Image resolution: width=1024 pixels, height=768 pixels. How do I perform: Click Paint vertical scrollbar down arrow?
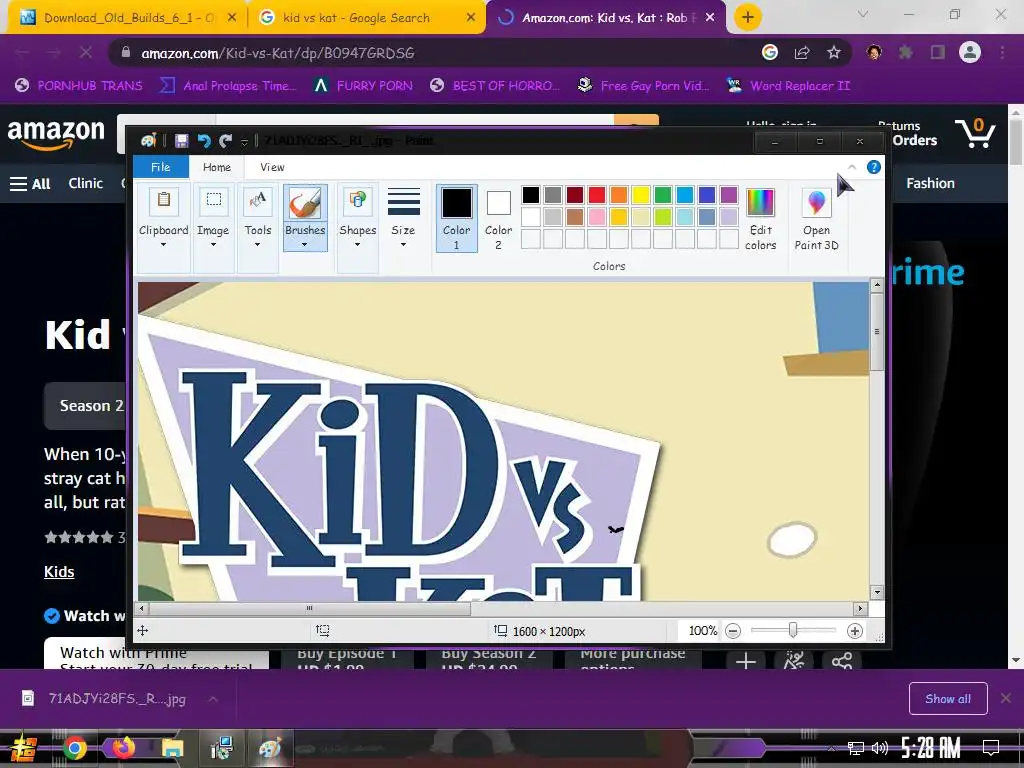(877, 592)
